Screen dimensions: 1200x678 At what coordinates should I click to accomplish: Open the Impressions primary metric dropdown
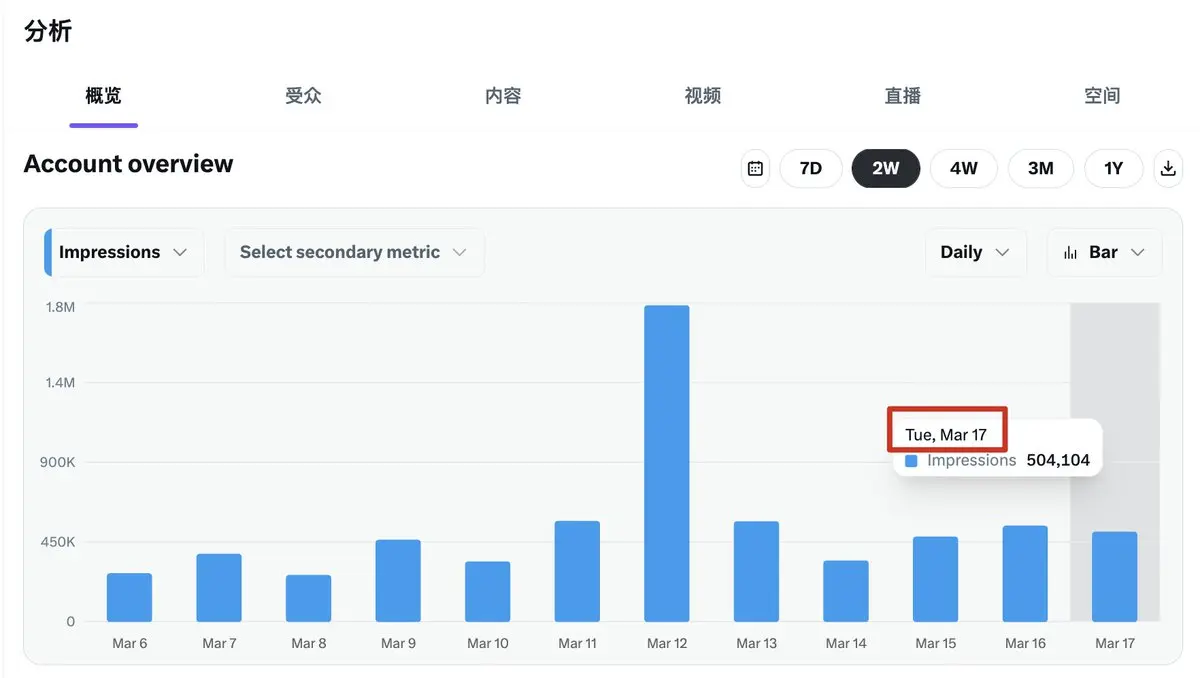pos(124,252)
